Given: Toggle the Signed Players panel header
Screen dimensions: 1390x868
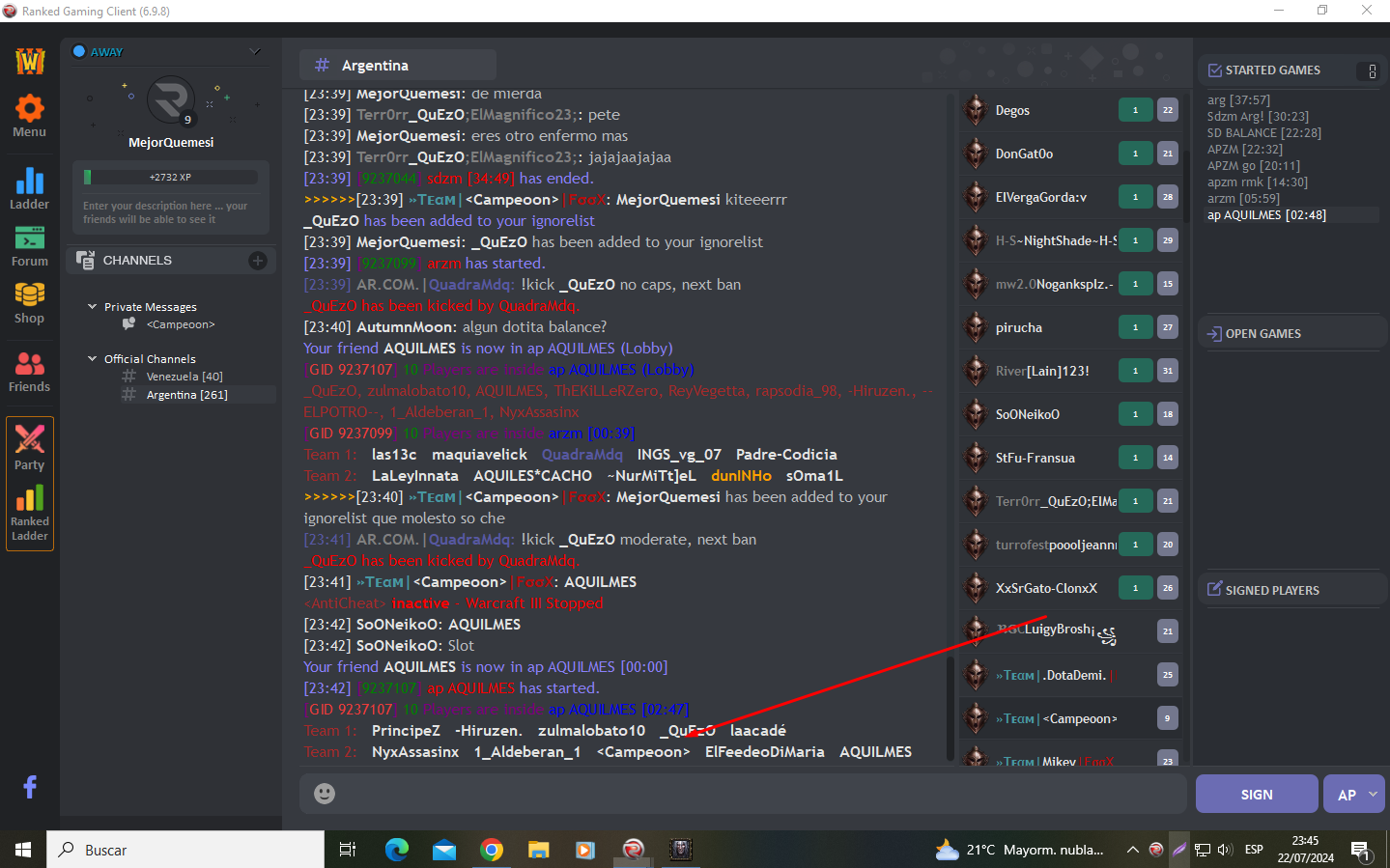Looking at the screenshot, I should (1292, 590).
